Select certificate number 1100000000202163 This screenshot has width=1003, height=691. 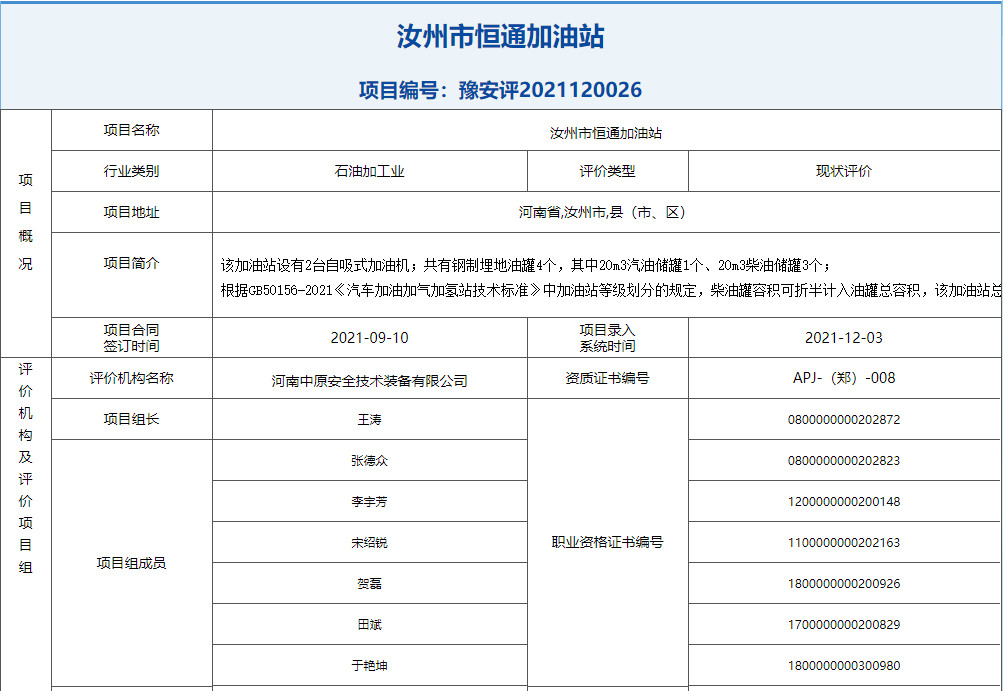pyautogui.click(x=844, y=543)
